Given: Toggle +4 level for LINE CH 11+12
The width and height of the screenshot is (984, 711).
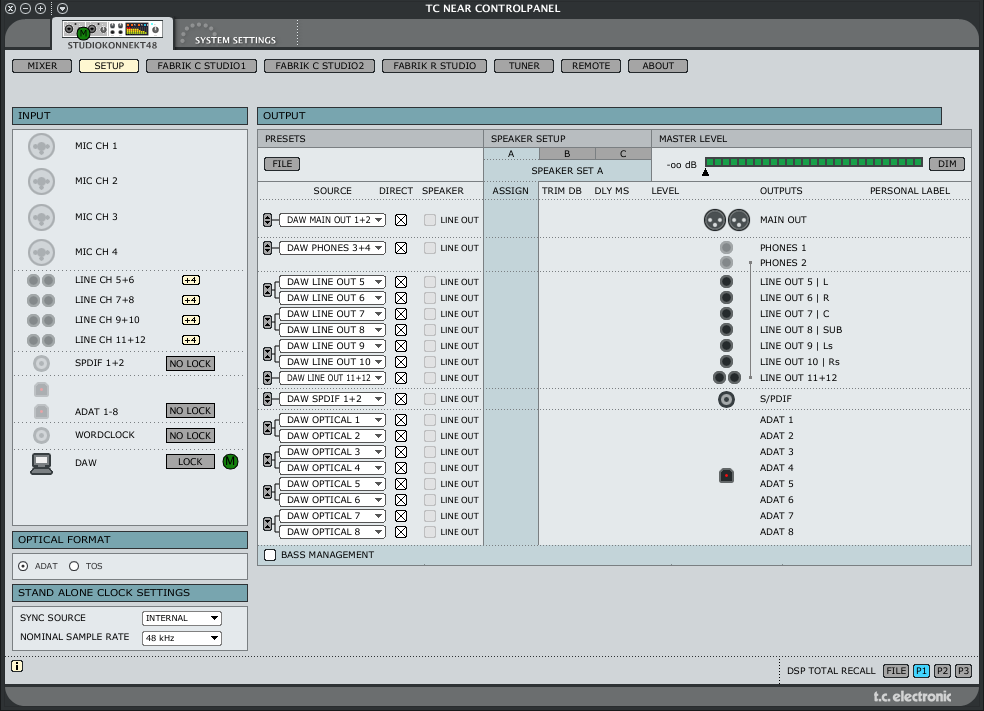Looking at the screenshot, I should pos(191,341).
